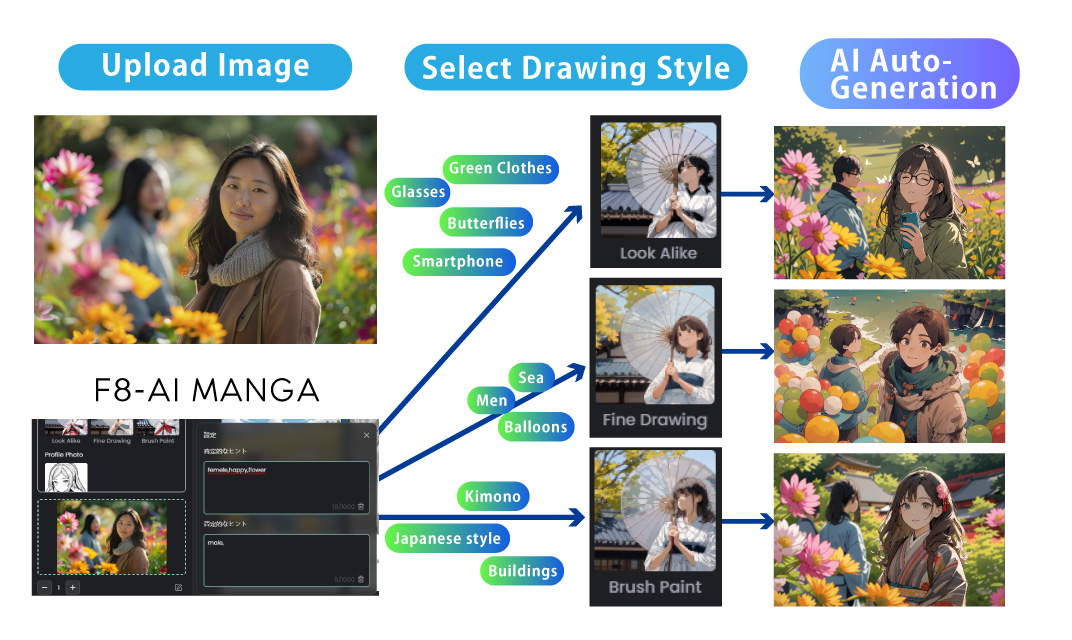This screenshot has height=640, width=1072.
Task: Open the generated image with kimono girl
Action: (889, 530)
